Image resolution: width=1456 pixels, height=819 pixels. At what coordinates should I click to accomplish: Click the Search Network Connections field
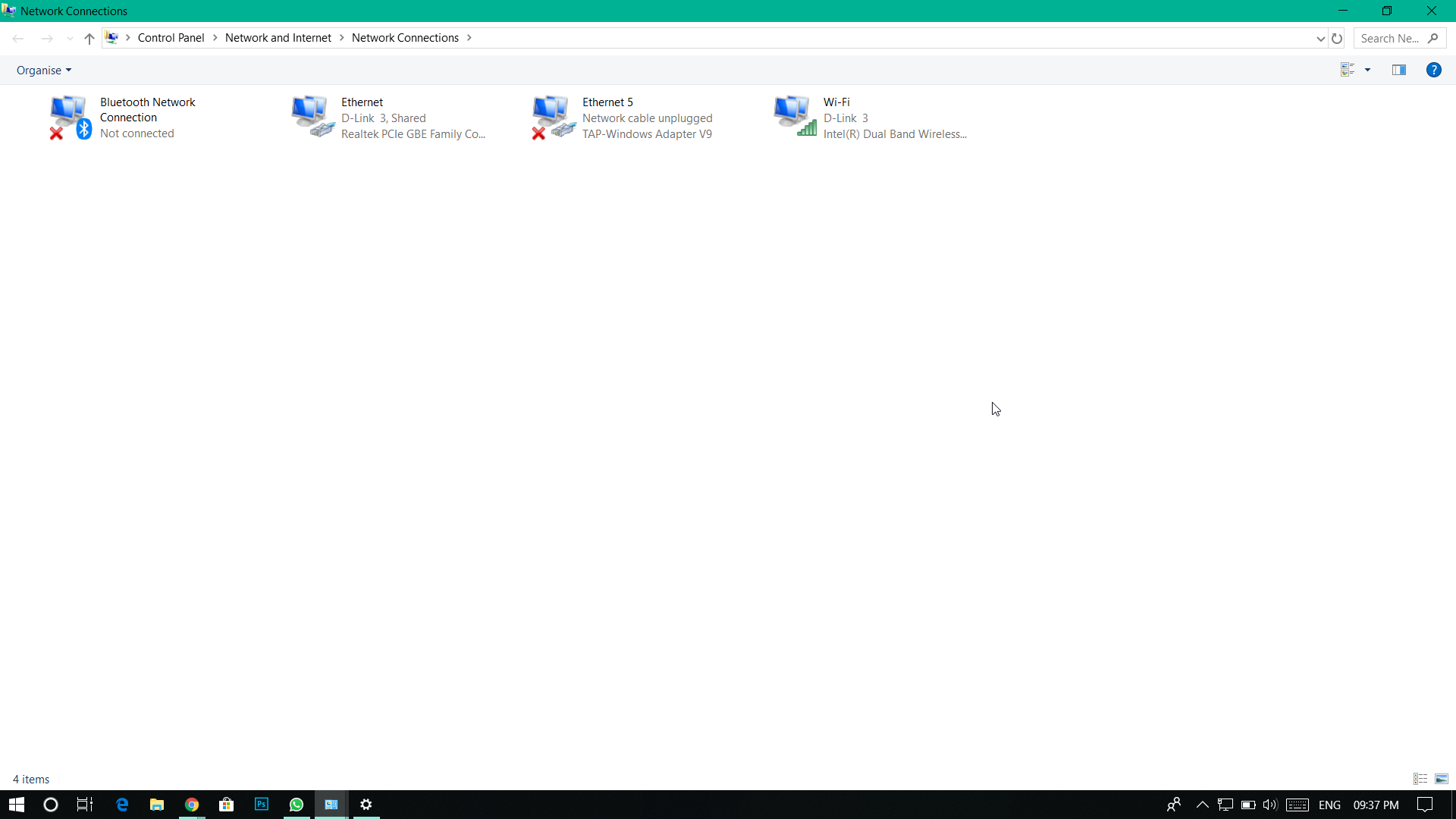pos(1392,38)
